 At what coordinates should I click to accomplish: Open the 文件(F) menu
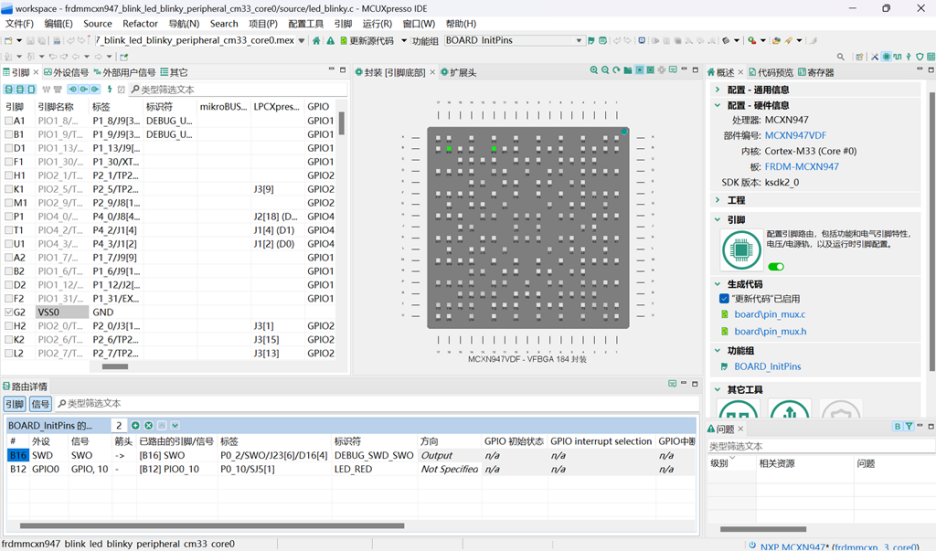pyautogui.click(x=19, y=24)
